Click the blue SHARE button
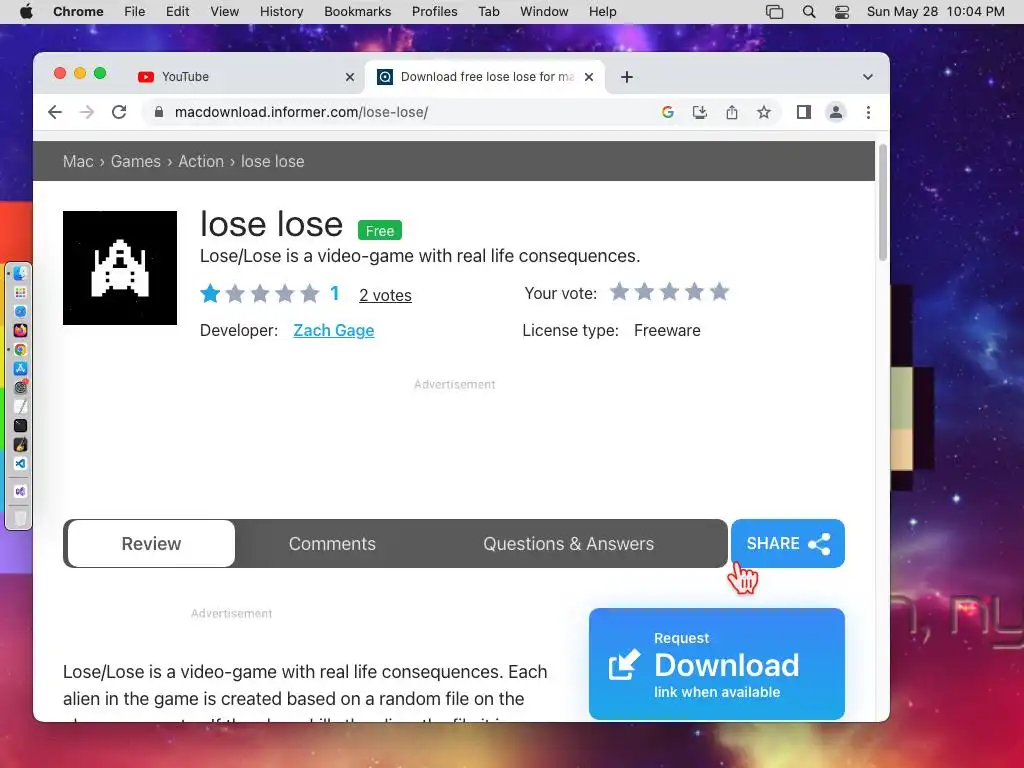This screenshot has width=1024, height=768. point(788,543)
